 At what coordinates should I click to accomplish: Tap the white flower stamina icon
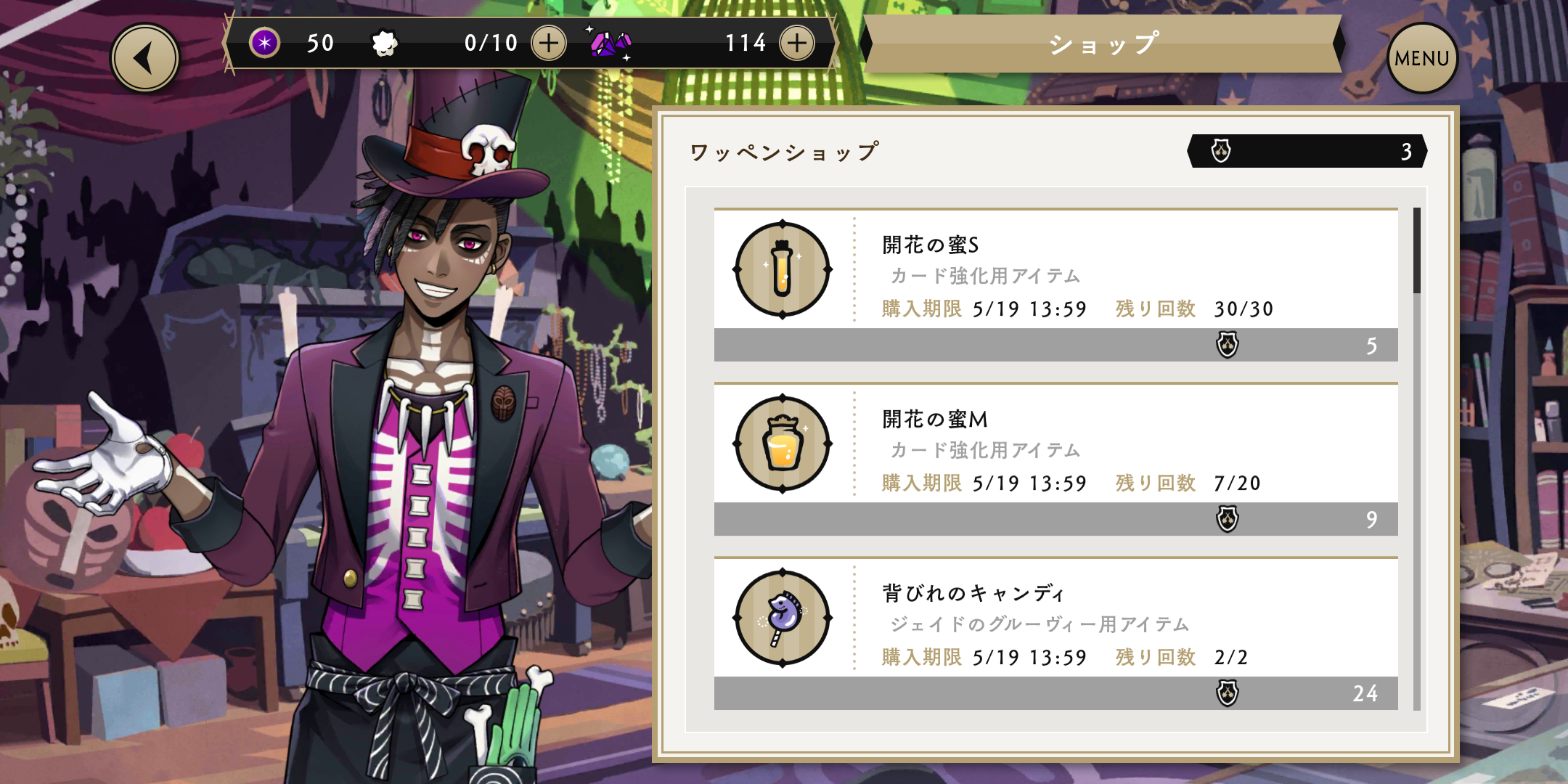click(x=385, y=44)
